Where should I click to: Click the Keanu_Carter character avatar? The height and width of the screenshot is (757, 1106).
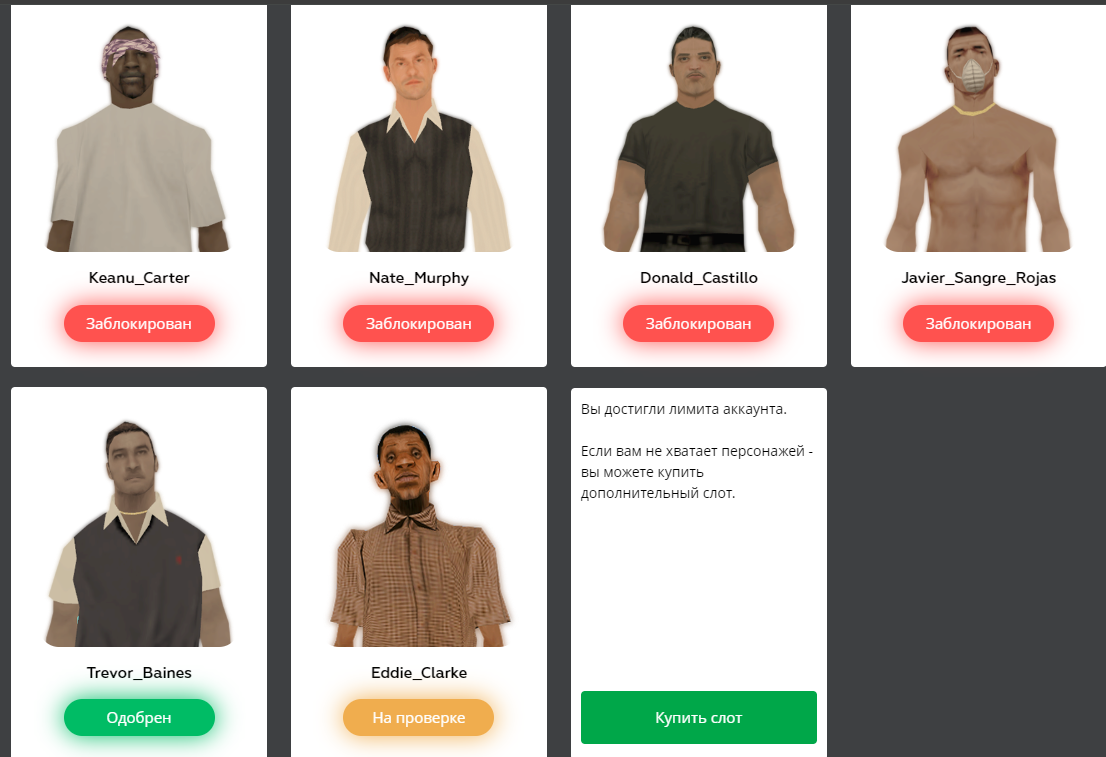[138, 139]
